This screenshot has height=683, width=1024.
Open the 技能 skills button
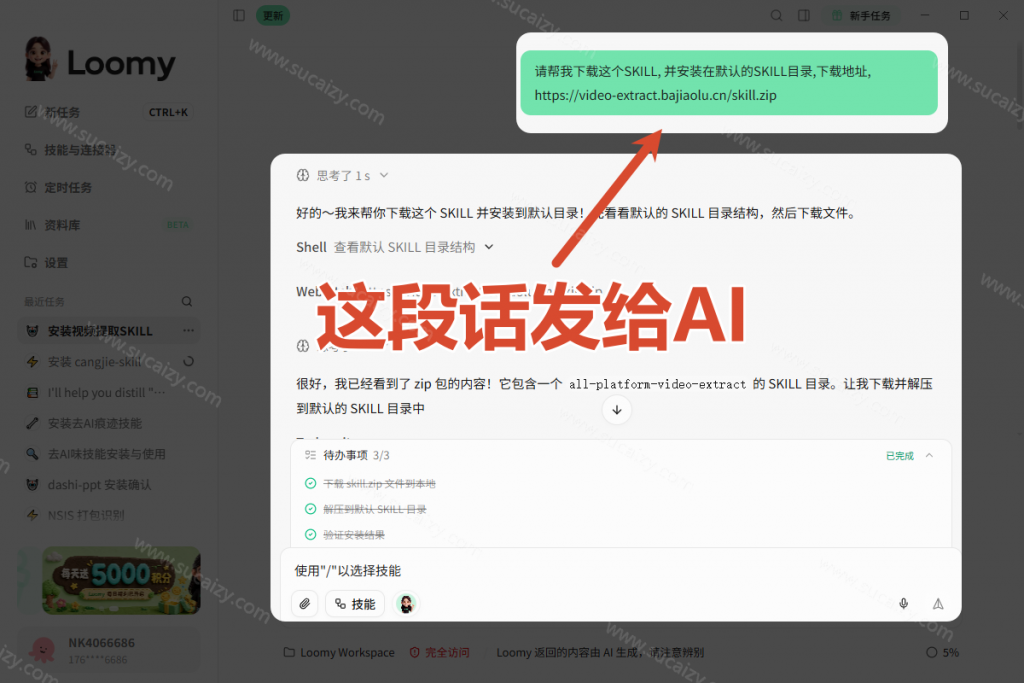[355, 604]
